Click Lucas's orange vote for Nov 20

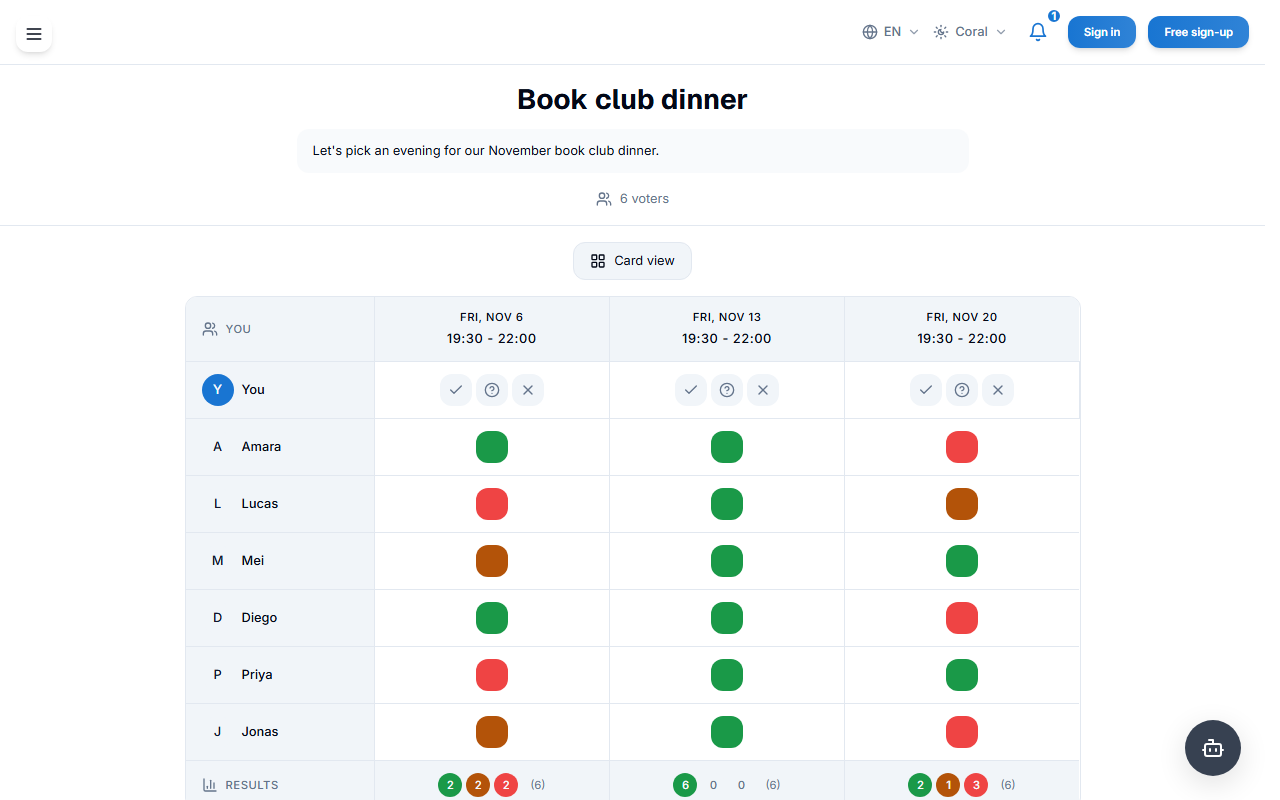pyautogui.click(x=962, y=504)
